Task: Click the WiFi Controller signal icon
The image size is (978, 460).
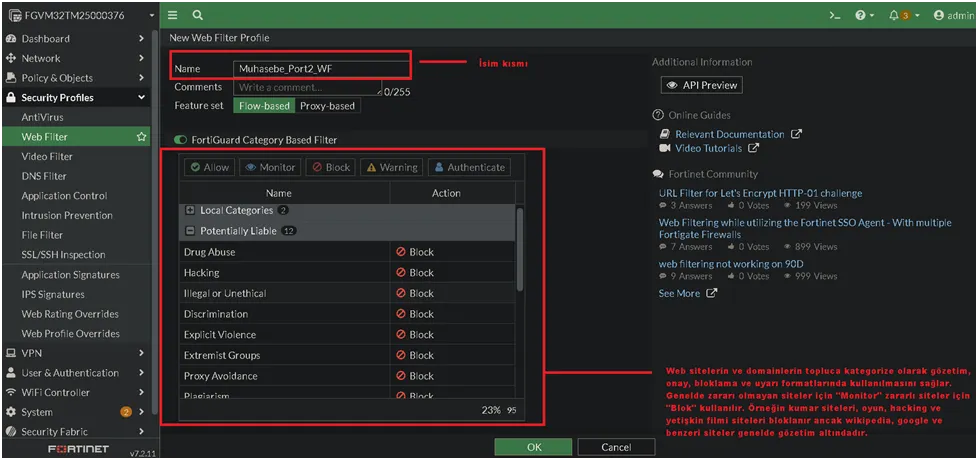Action: pos(11,393)
